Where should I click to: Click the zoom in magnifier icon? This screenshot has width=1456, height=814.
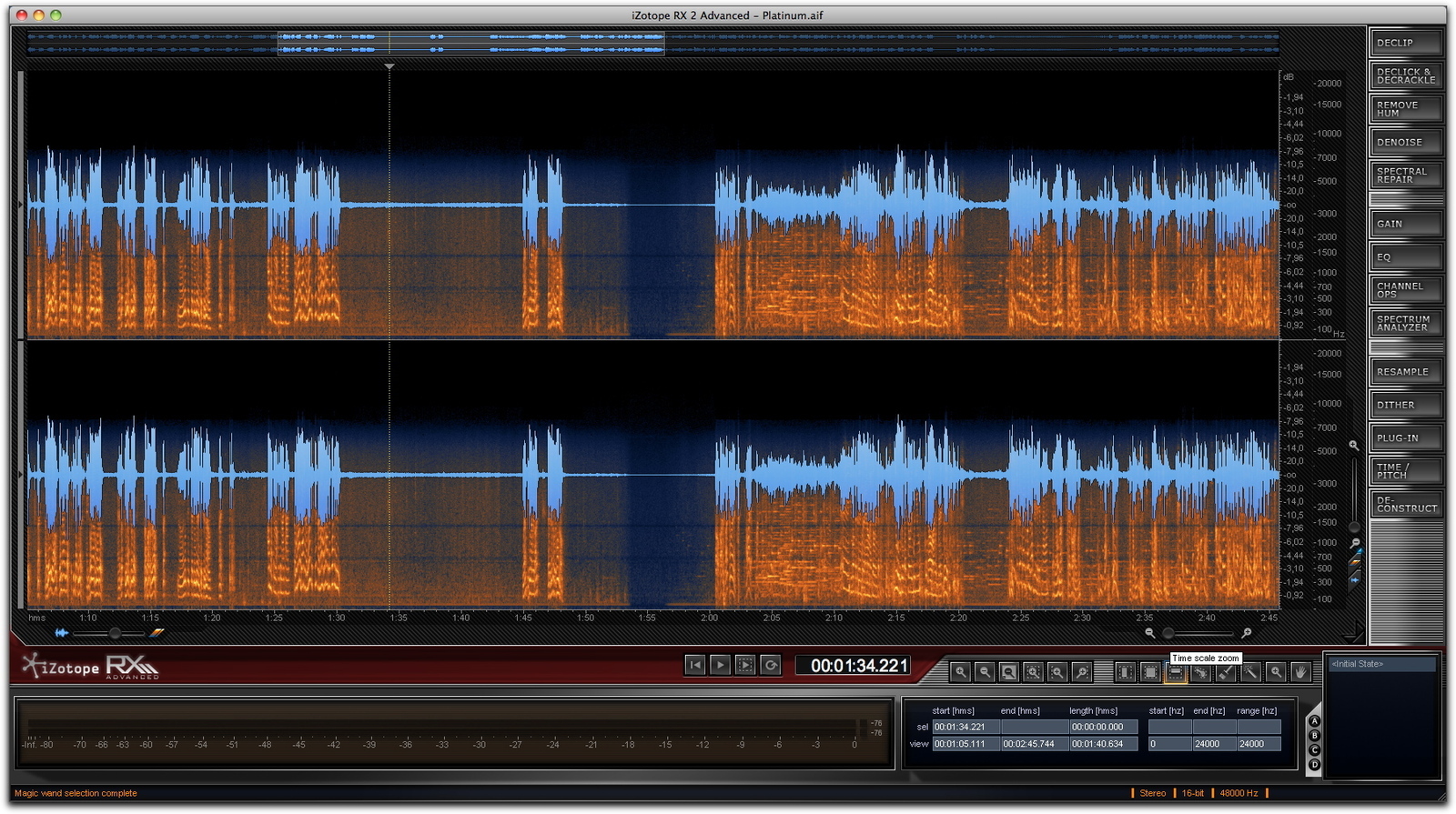coord(960,672)
